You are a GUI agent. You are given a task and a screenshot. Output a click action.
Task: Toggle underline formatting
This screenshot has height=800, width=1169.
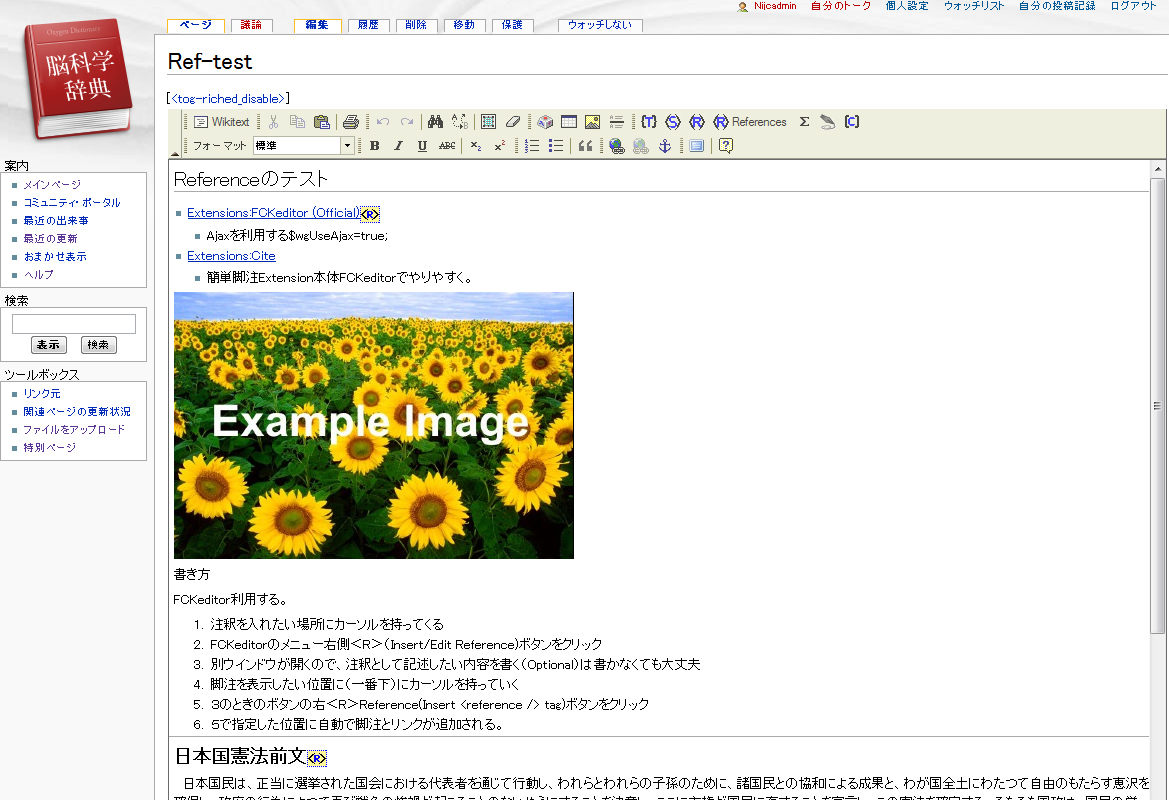coord(422,146)
